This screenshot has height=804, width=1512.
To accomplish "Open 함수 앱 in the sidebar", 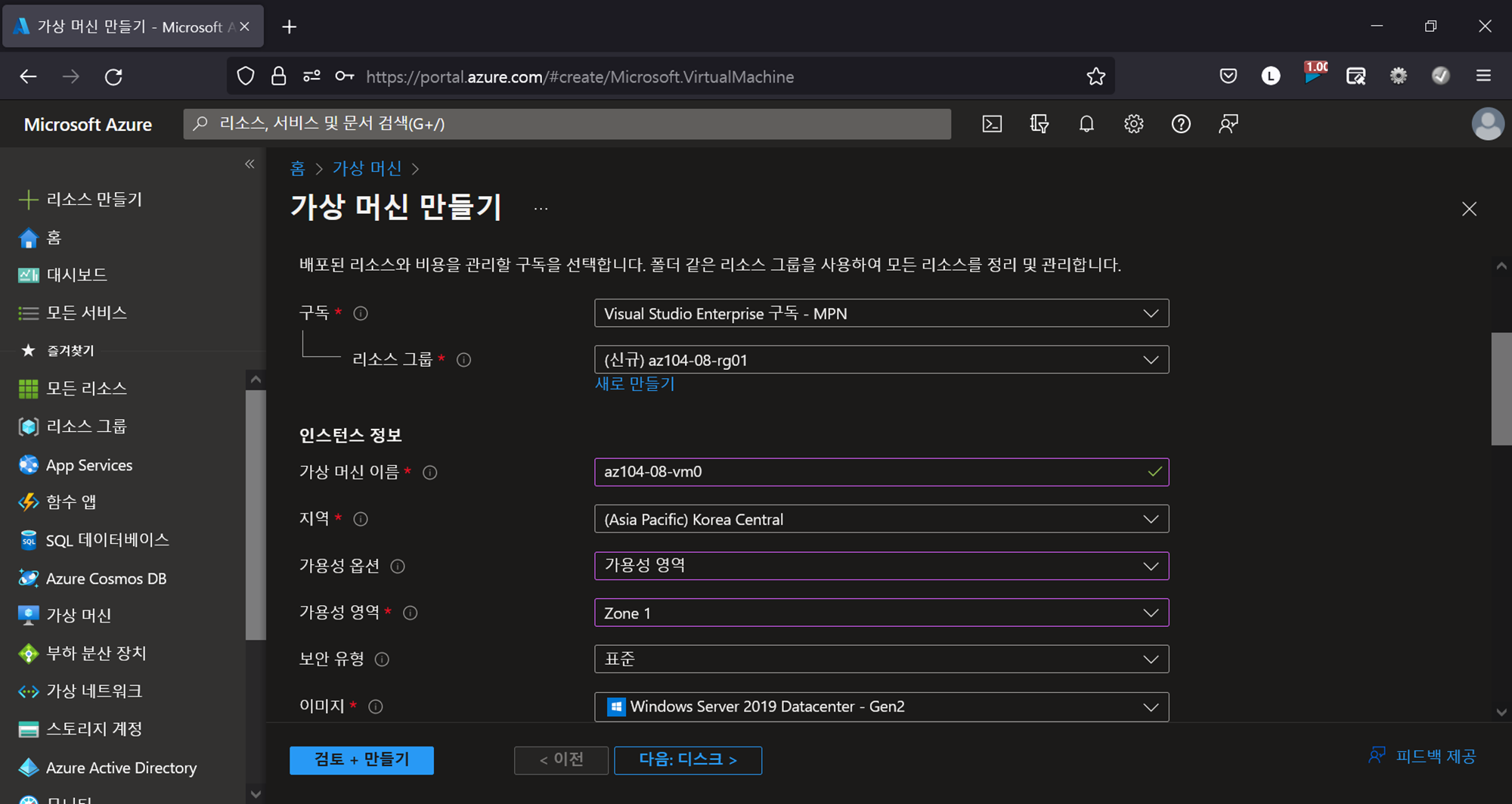I will 57,502.
